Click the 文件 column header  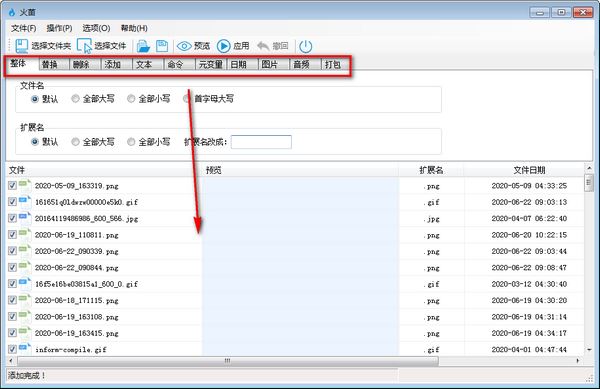[104, 170]
